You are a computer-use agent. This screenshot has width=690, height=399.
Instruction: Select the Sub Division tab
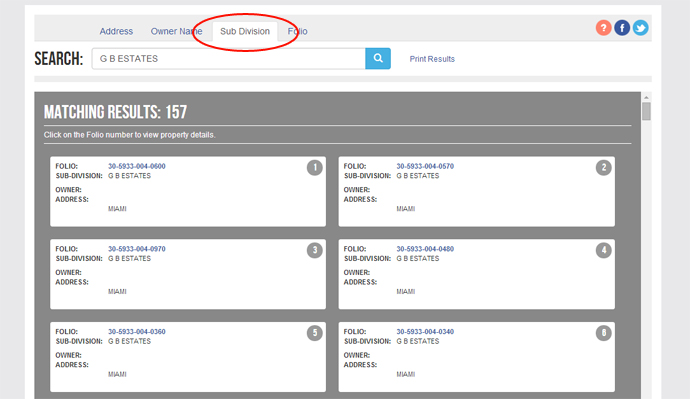coord(245,31)
